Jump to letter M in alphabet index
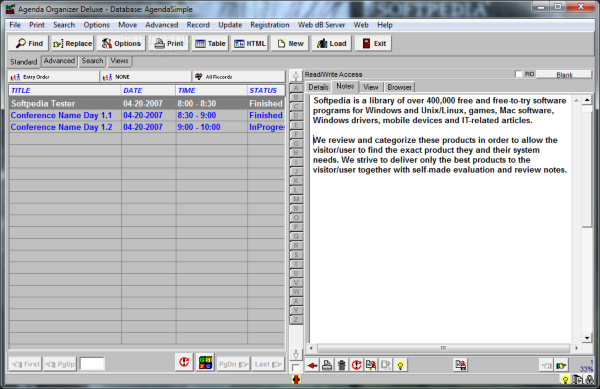 [296, 199]
